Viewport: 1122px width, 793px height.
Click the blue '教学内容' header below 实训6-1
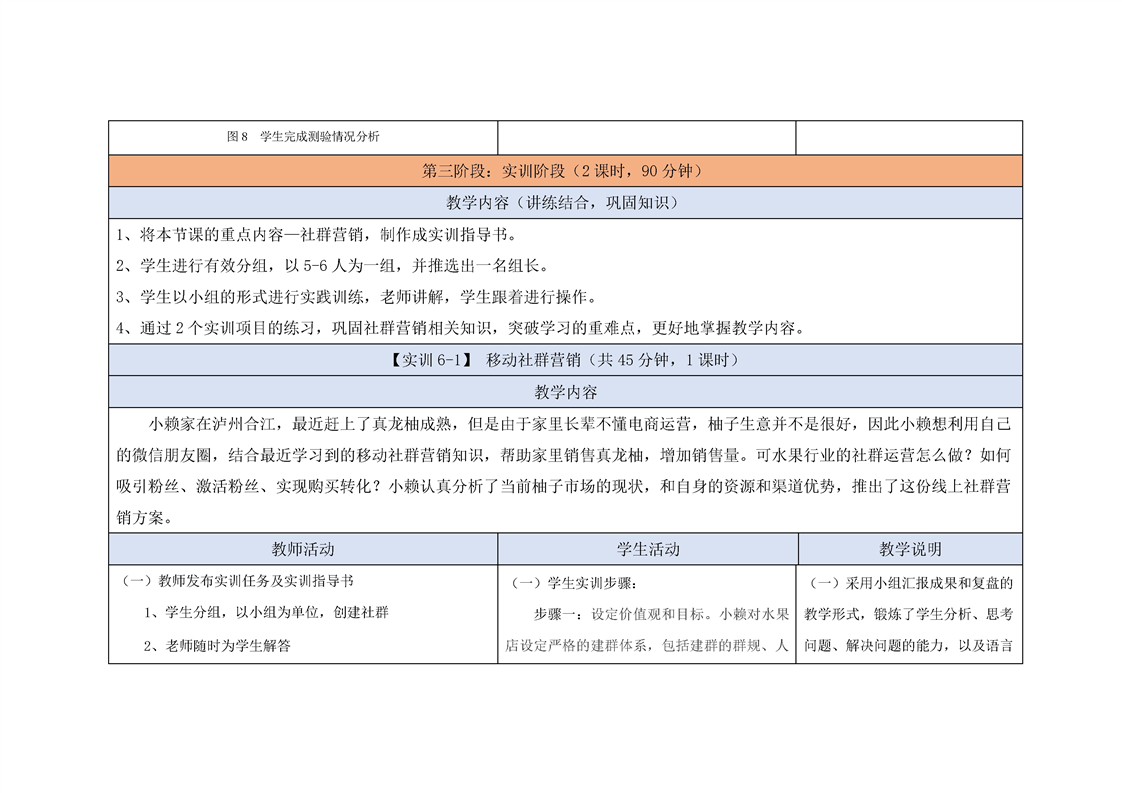[x=565, y=392]
